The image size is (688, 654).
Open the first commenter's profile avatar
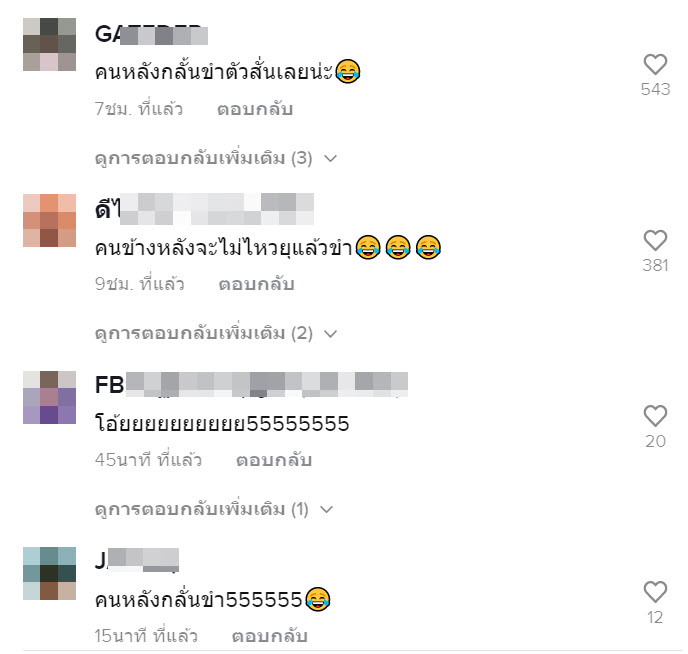pyautogui.click(x=50, y=44)
